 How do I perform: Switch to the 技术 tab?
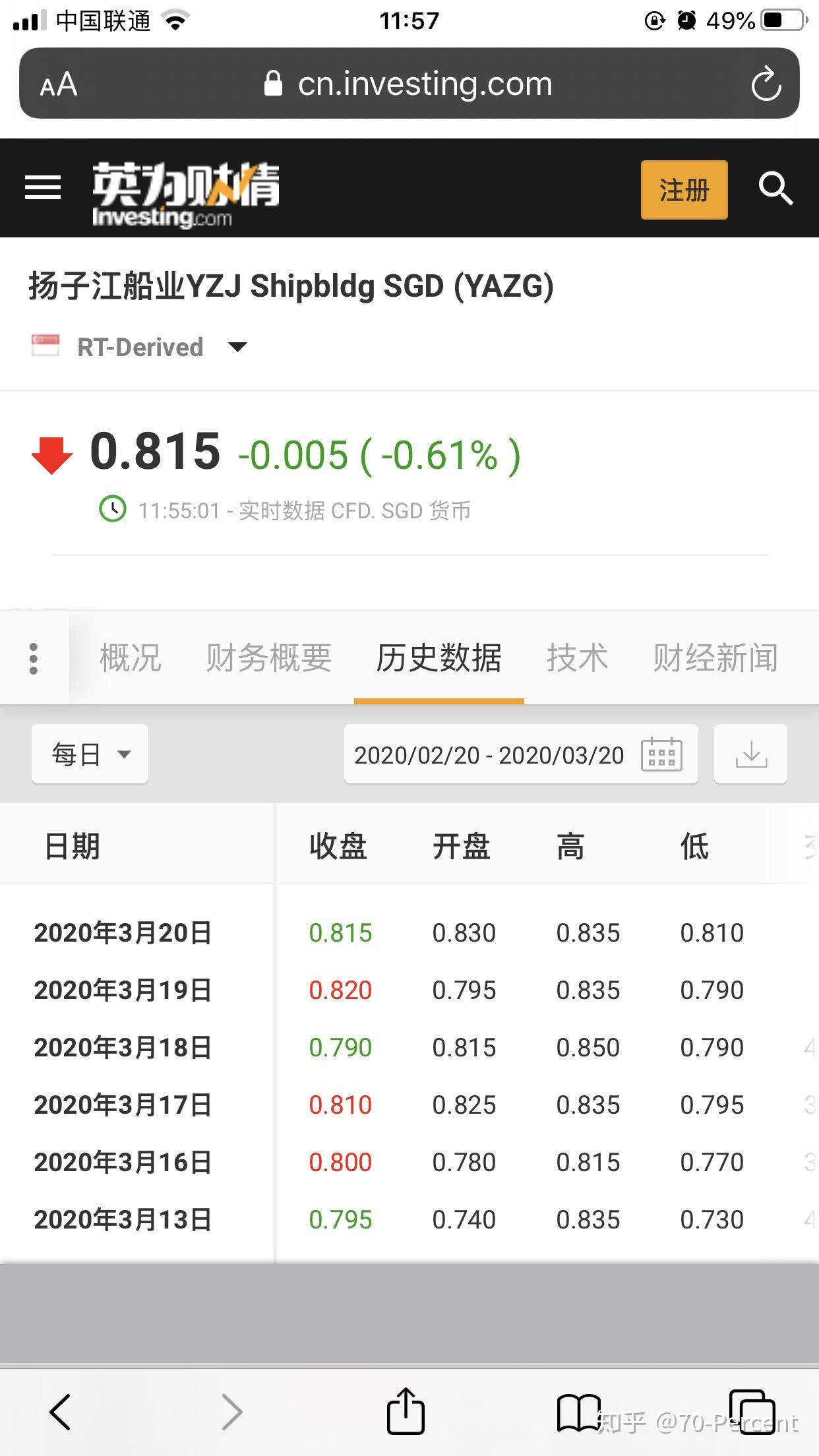click(x=577, y=658)
